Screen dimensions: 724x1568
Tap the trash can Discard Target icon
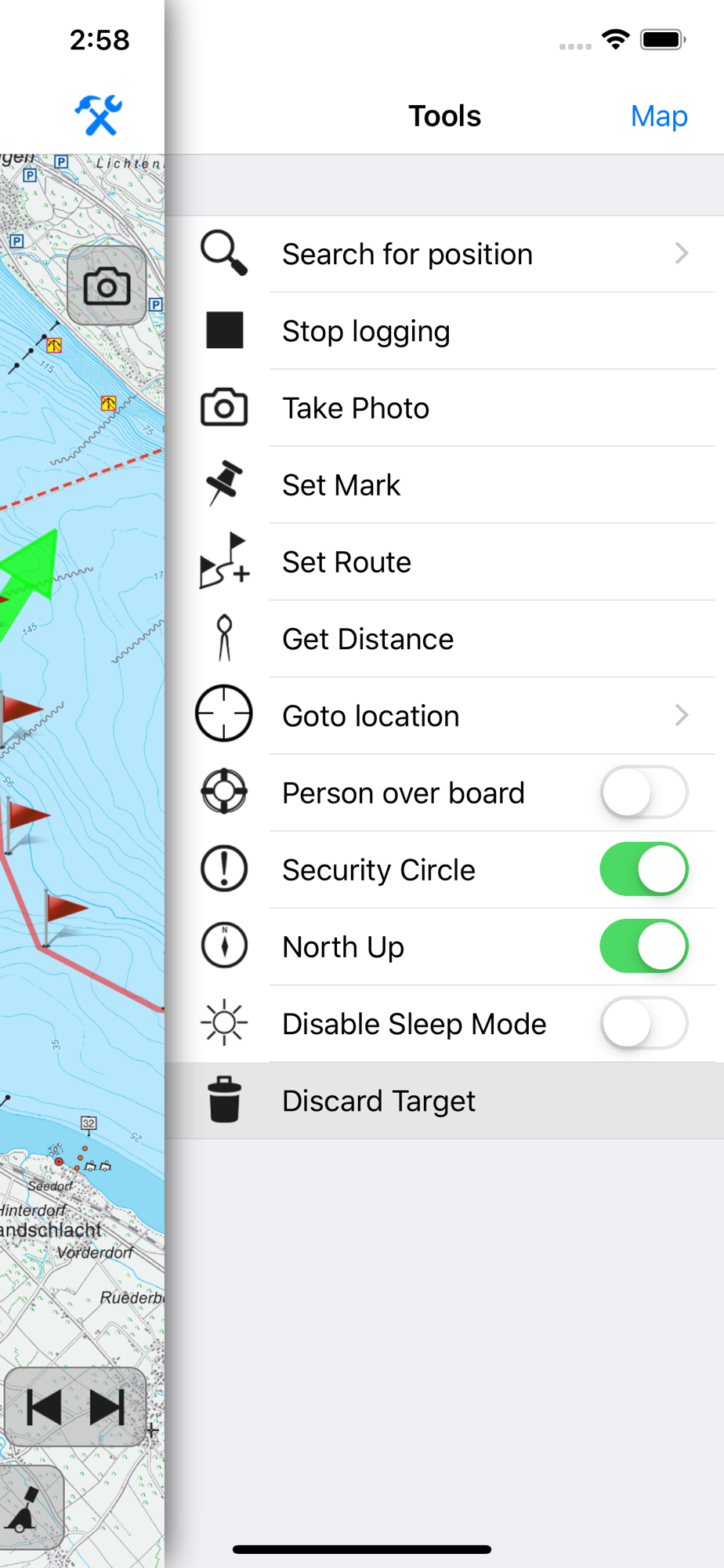pos(224,1099)
